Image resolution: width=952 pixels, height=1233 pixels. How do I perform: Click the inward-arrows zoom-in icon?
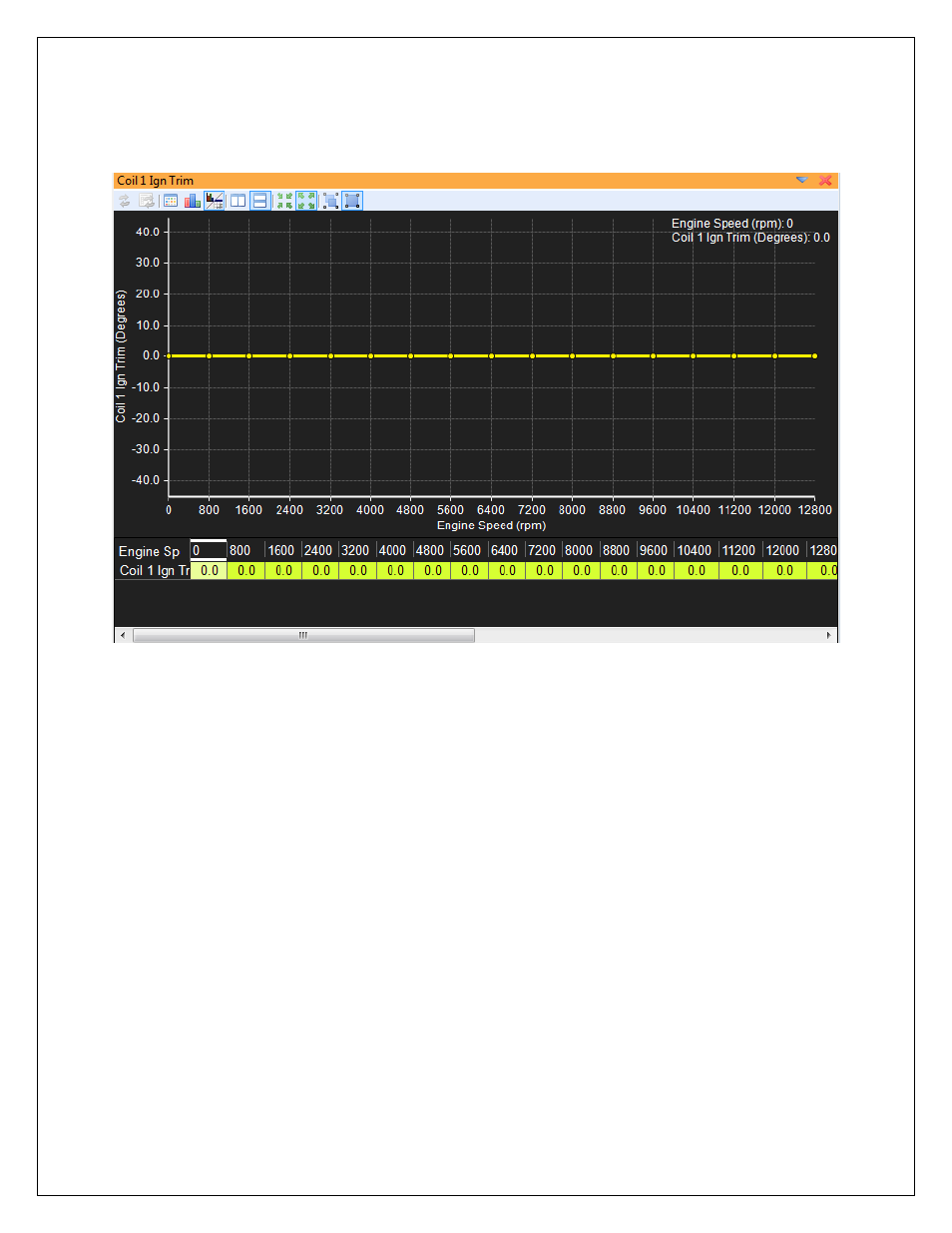[284, 201]
